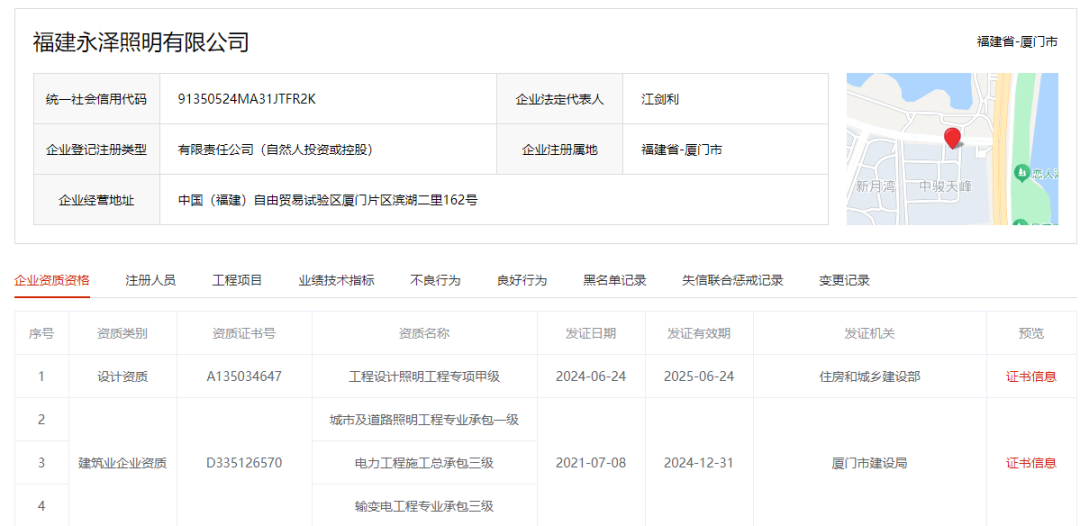Click row number 2 cell
Screen dimensions: 1080x526
click(41, 419)
